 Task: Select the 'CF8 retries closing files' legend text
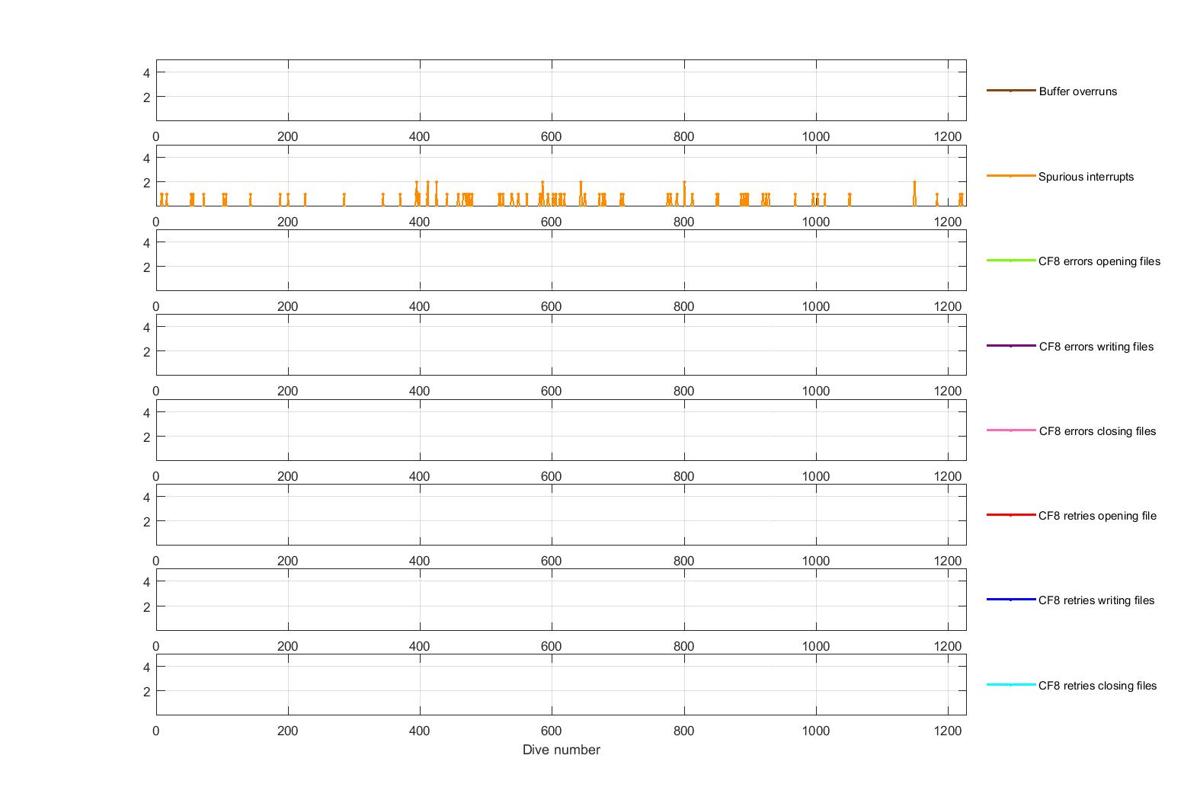click(x=1098, y=685)
